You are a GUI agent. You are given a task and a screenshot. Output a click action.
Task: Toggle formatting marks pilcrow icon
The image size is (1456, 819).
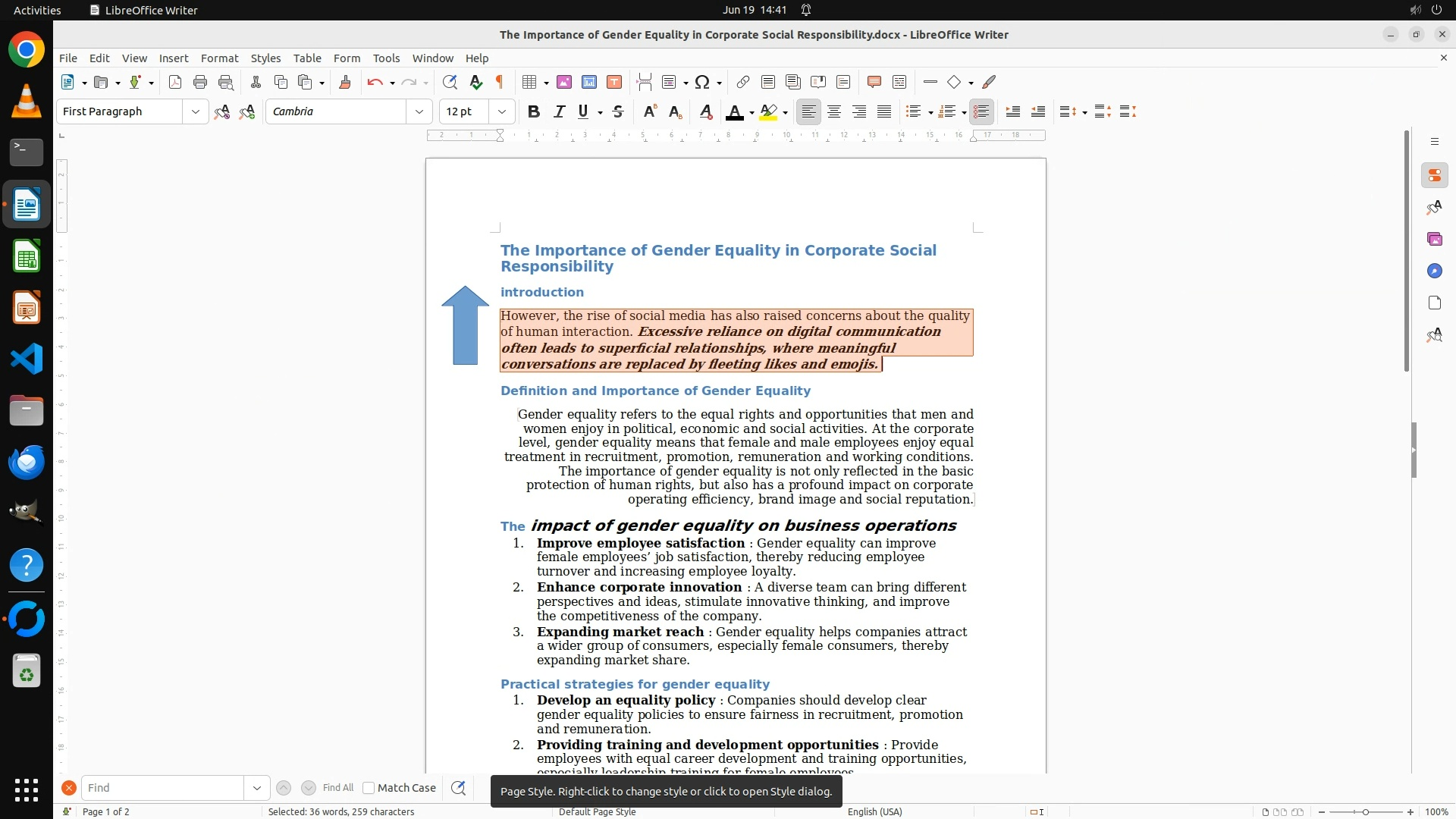tap(500, 82)
